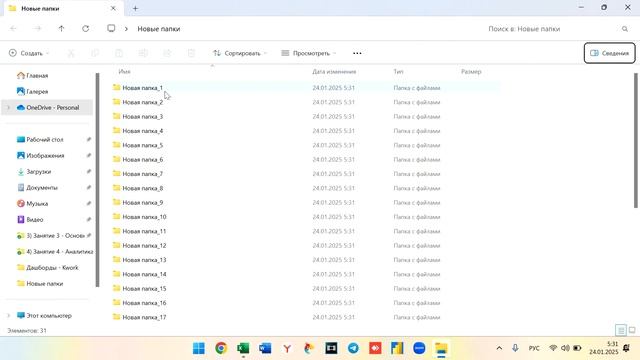640x360 pixels.
Task: Open the three-dots more options menu
Action: (x=357, y=53)
